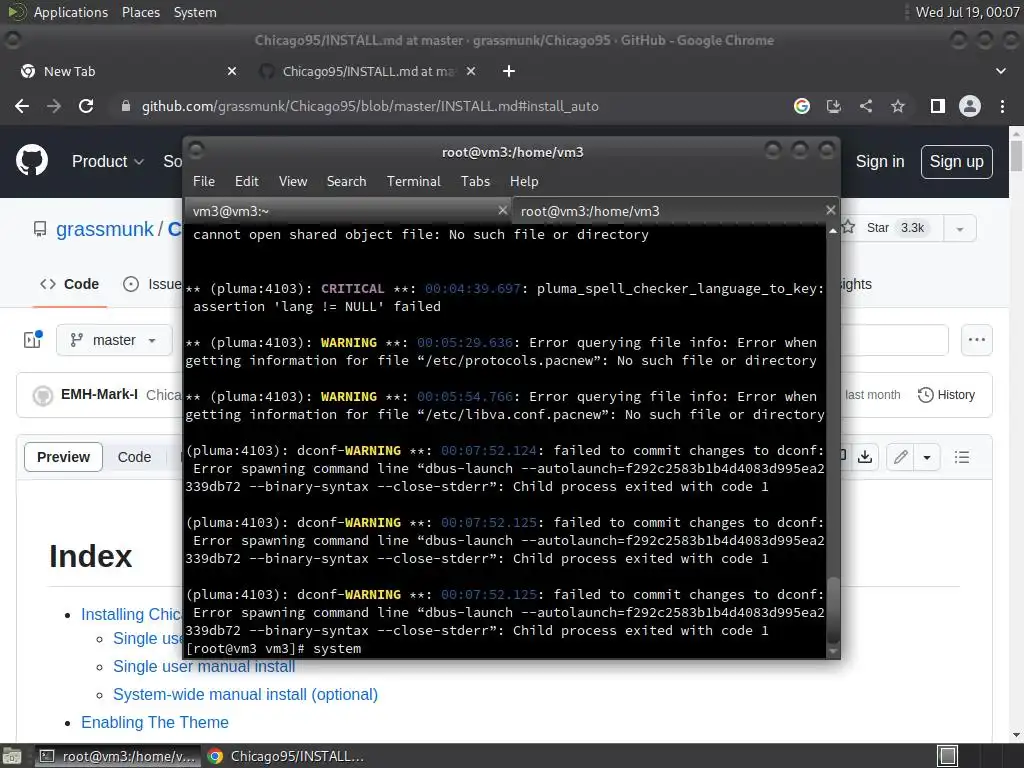Open the Issues tab icon
The height and width of the screenshot is (768, 1024).
click(131, 284)
